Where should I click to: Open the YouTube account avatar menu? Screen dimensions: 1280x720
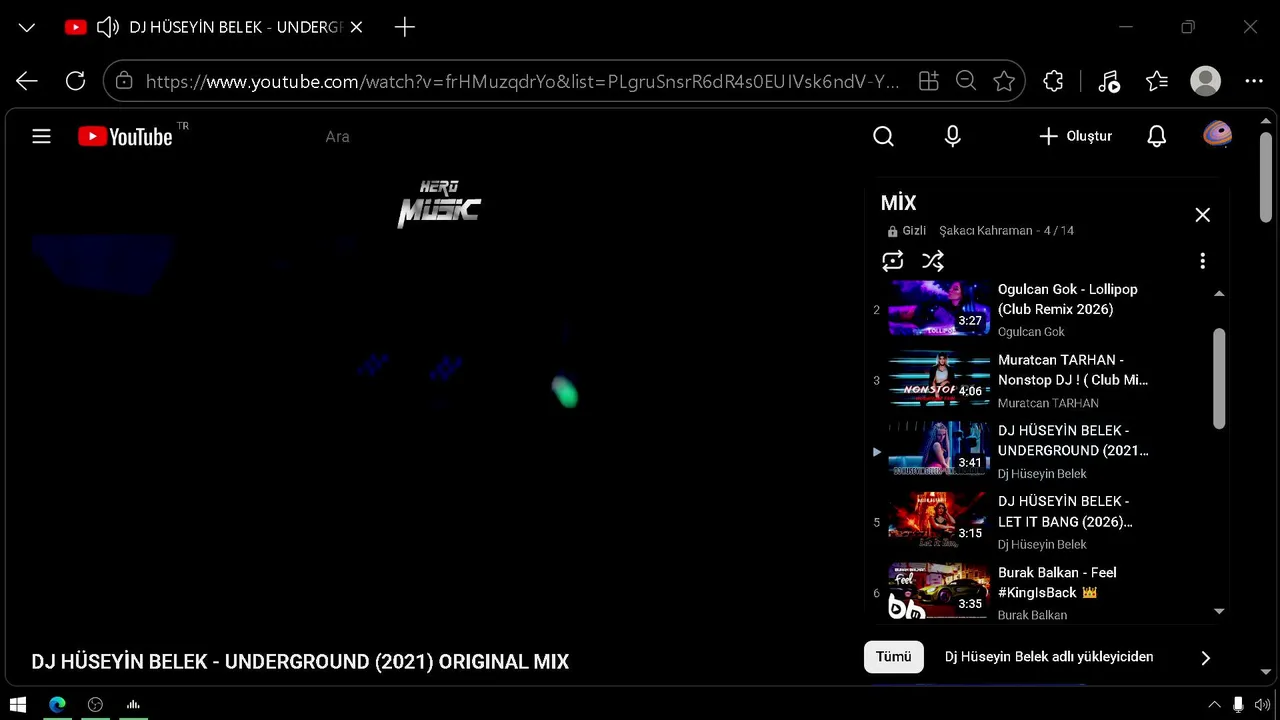pos(1217,135)
